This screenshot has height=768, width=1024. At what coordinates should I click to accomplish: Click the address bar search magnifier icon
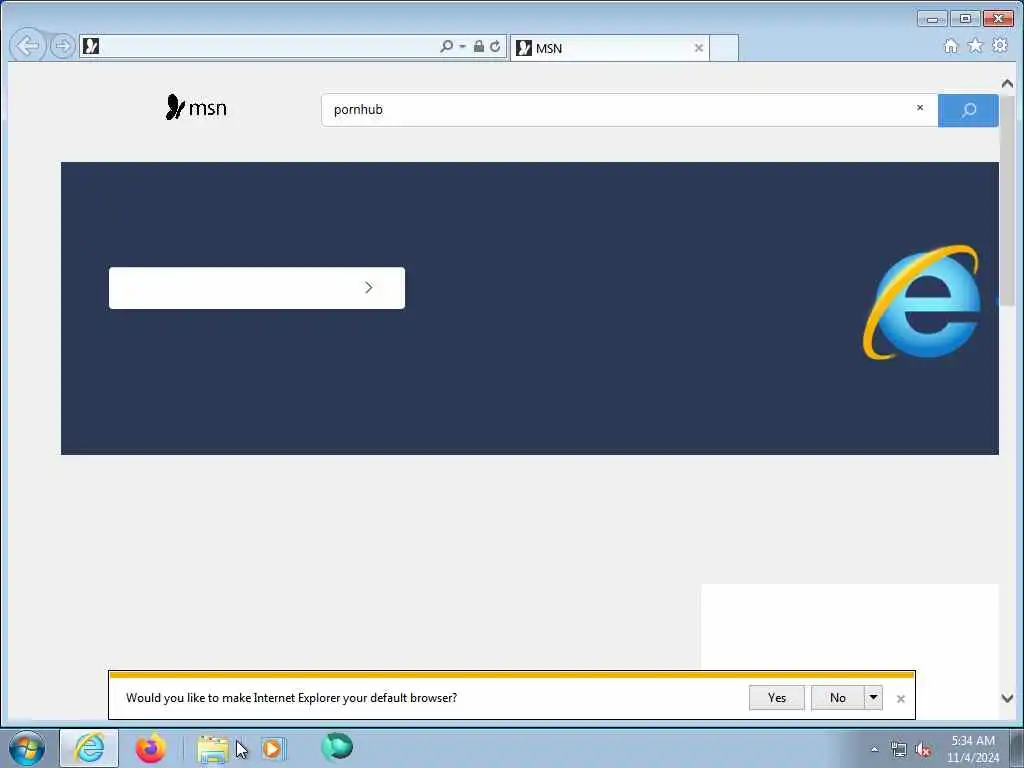(x=446, y=46)
